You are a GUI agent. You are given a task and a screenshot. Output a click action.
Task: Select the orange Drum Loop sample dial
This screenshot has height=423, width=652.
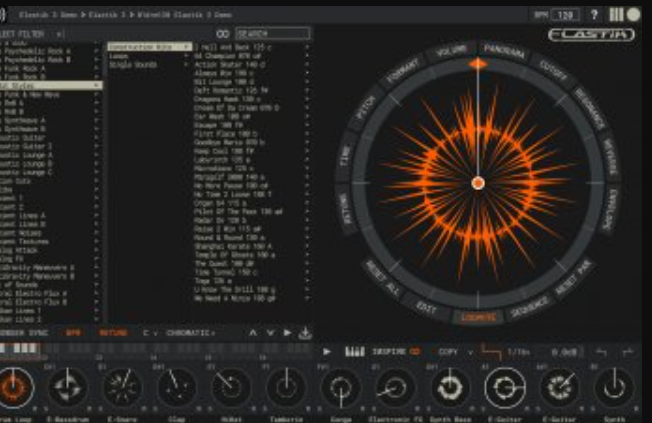[15, 387]
